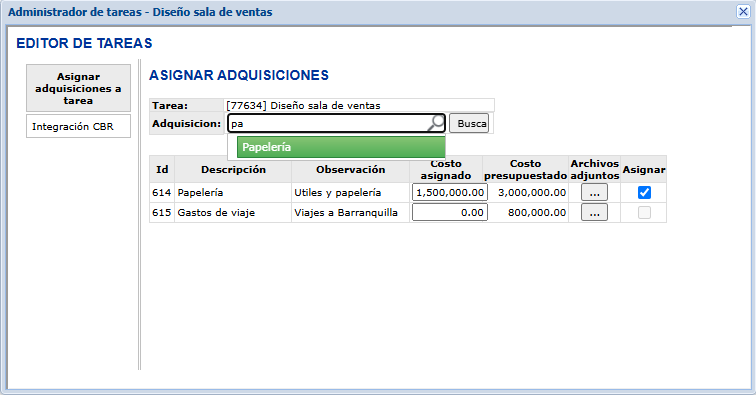Select the Id cell 614
The height and width of the screenshot is (395, 756).
click(162, 192)
